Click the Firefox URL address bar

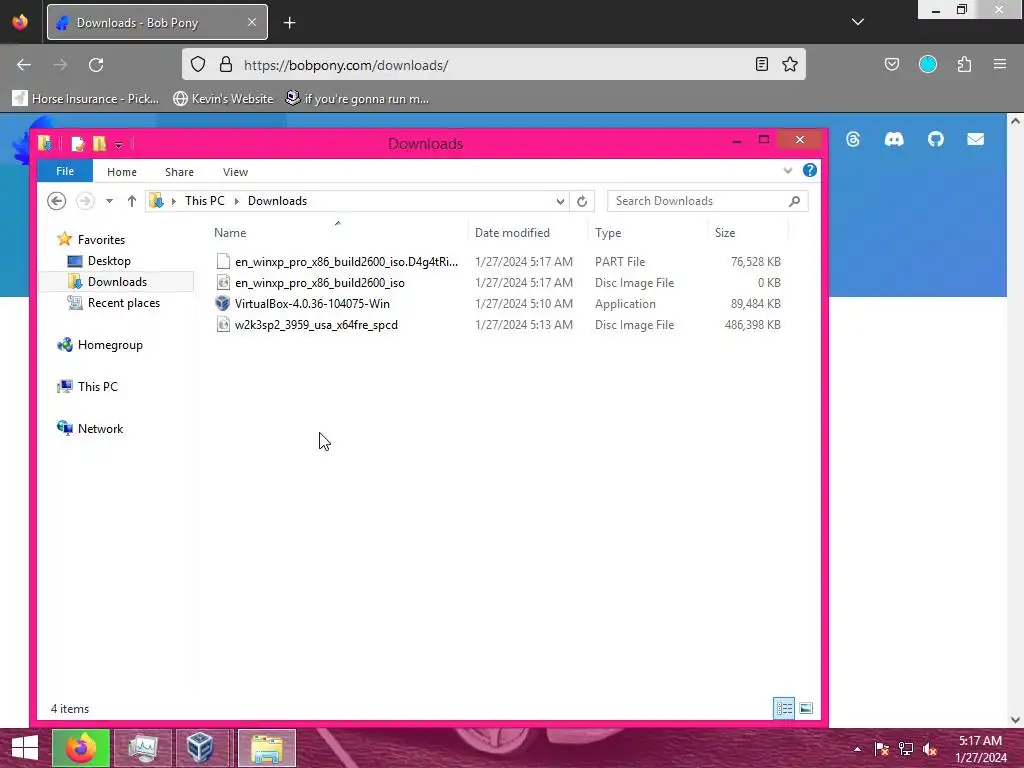click(493, 65)
